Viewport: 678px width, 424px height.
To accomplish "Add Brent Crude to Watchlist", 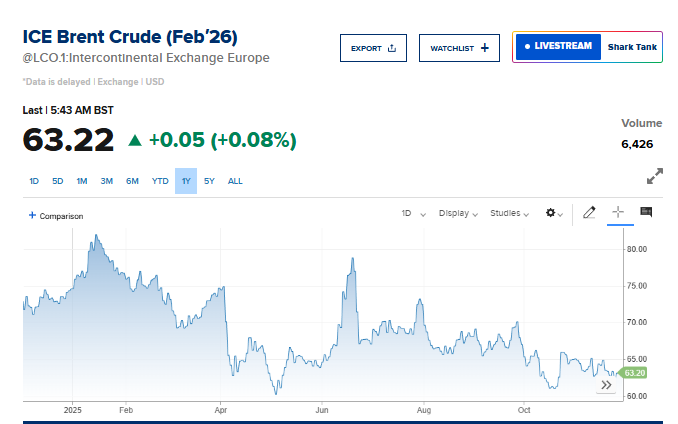I will [459, 48].
